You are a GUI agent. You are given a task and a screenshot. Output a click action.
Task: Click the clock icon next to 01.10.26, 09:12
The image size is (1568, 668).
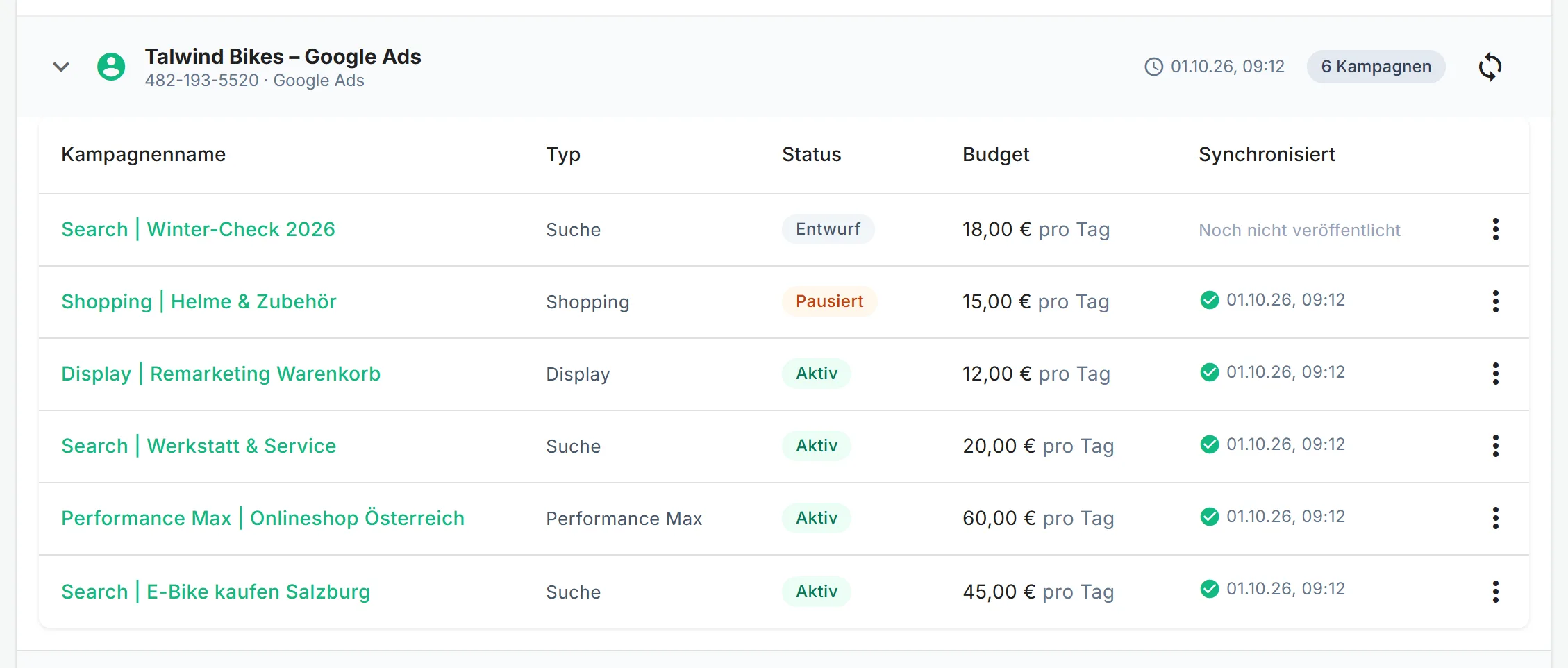coord(1153,67)
